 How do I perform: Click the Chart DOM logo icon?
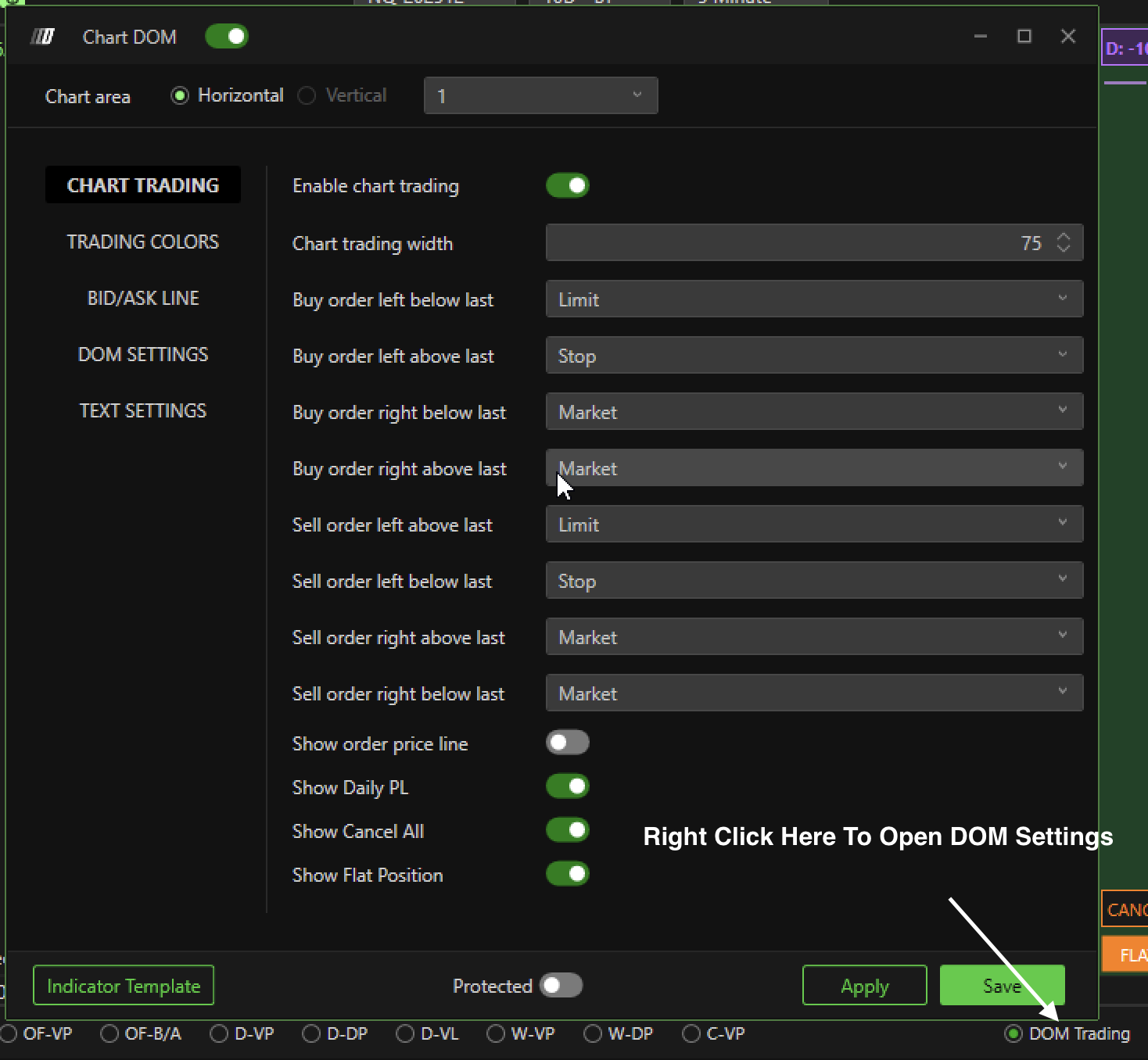42,37
